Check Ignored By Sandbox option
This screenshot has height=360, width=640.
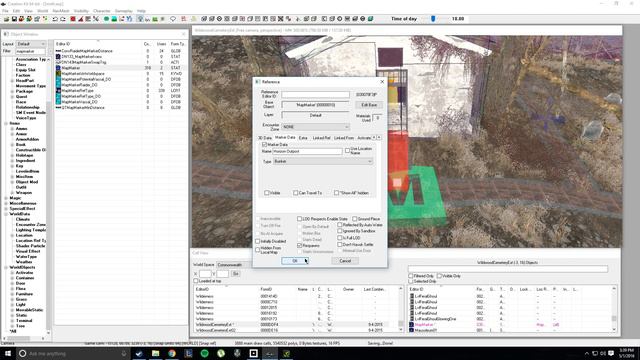(x=340, y=231)
